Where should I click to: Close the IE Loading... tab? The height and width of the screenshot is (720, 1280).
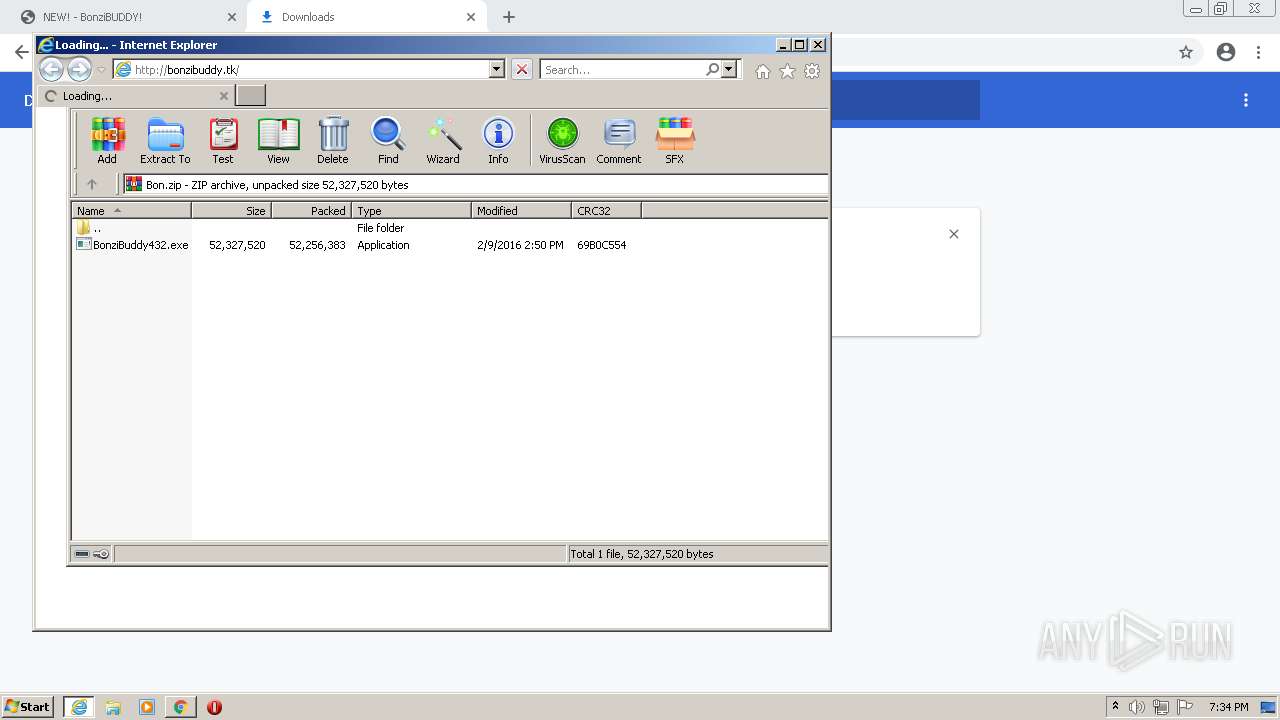(x=223, y=96)
